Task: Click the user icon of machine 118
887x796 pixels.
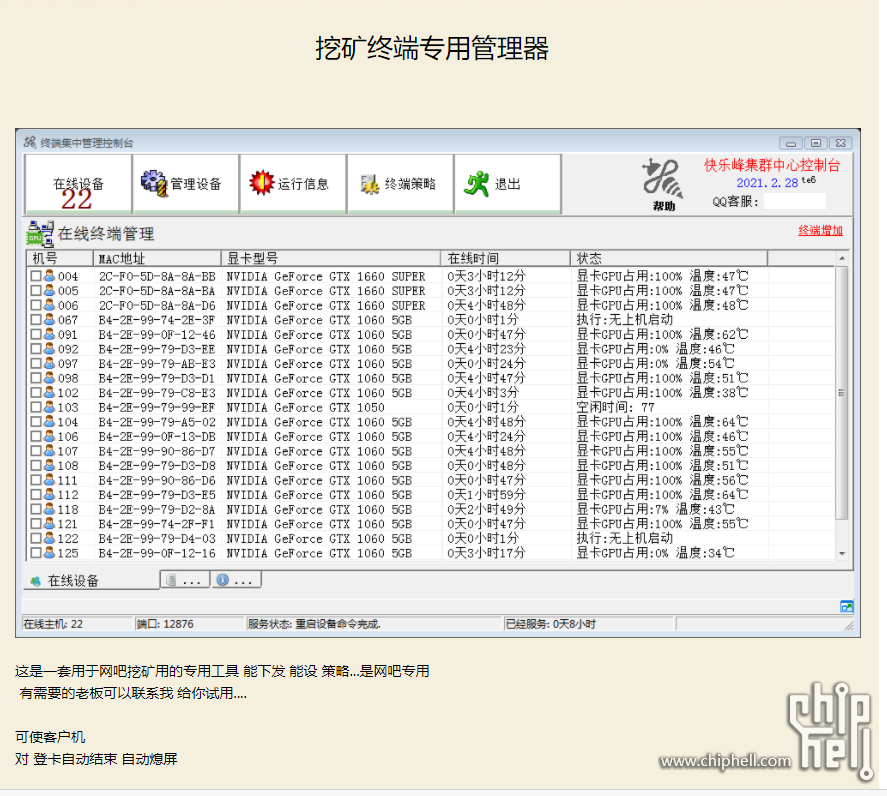Action: [x=50, y=509]
